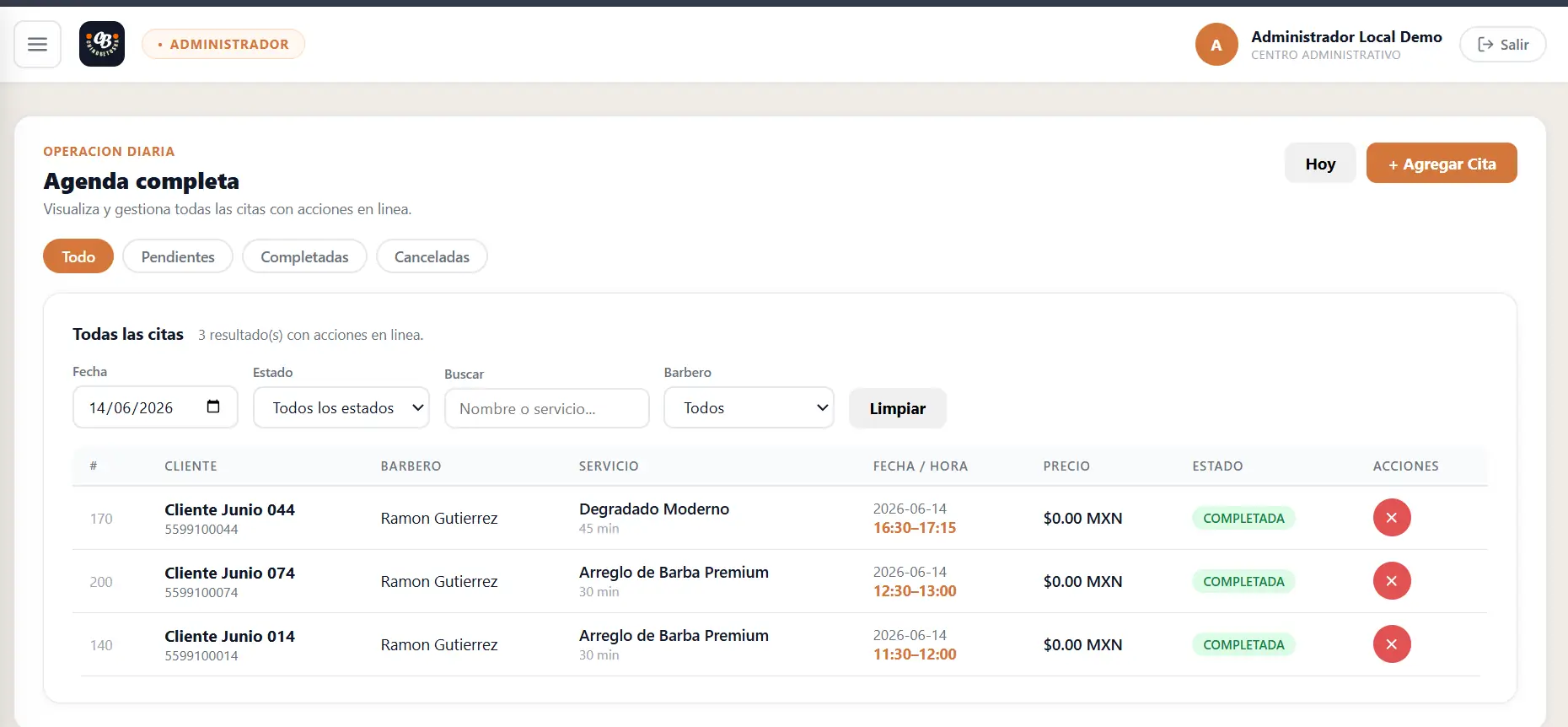Click the time slot 11:30–12:00
The image size is (1568, 727).
point(915,654)
